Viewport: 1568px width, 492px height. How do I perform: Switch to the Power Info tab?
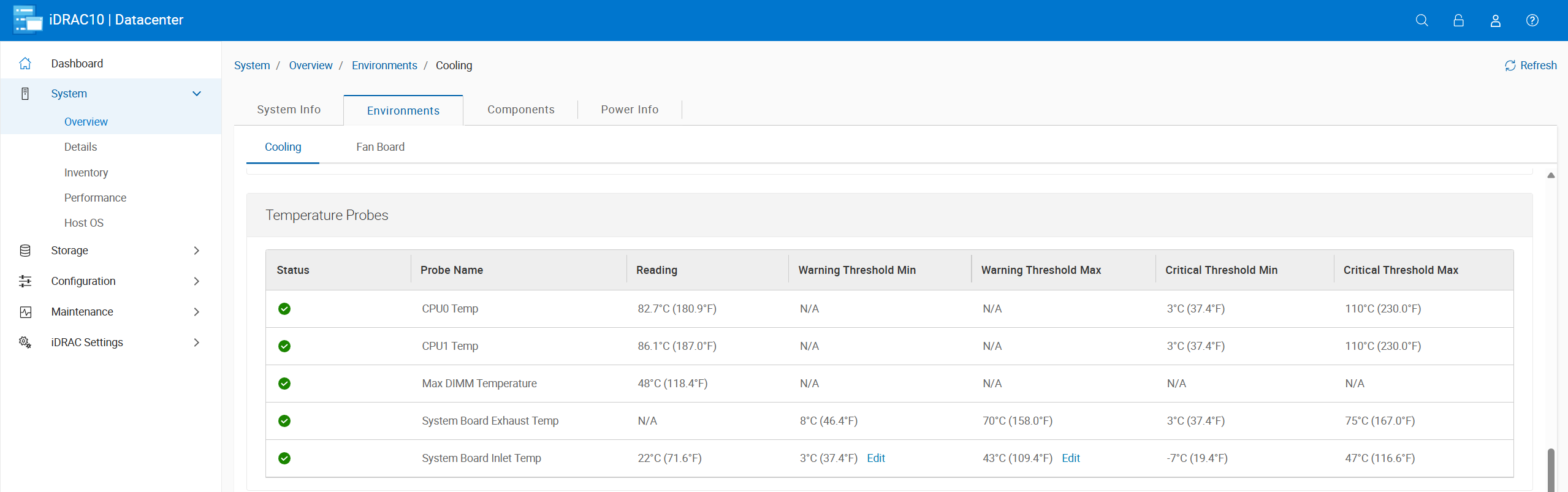point(629,110)
